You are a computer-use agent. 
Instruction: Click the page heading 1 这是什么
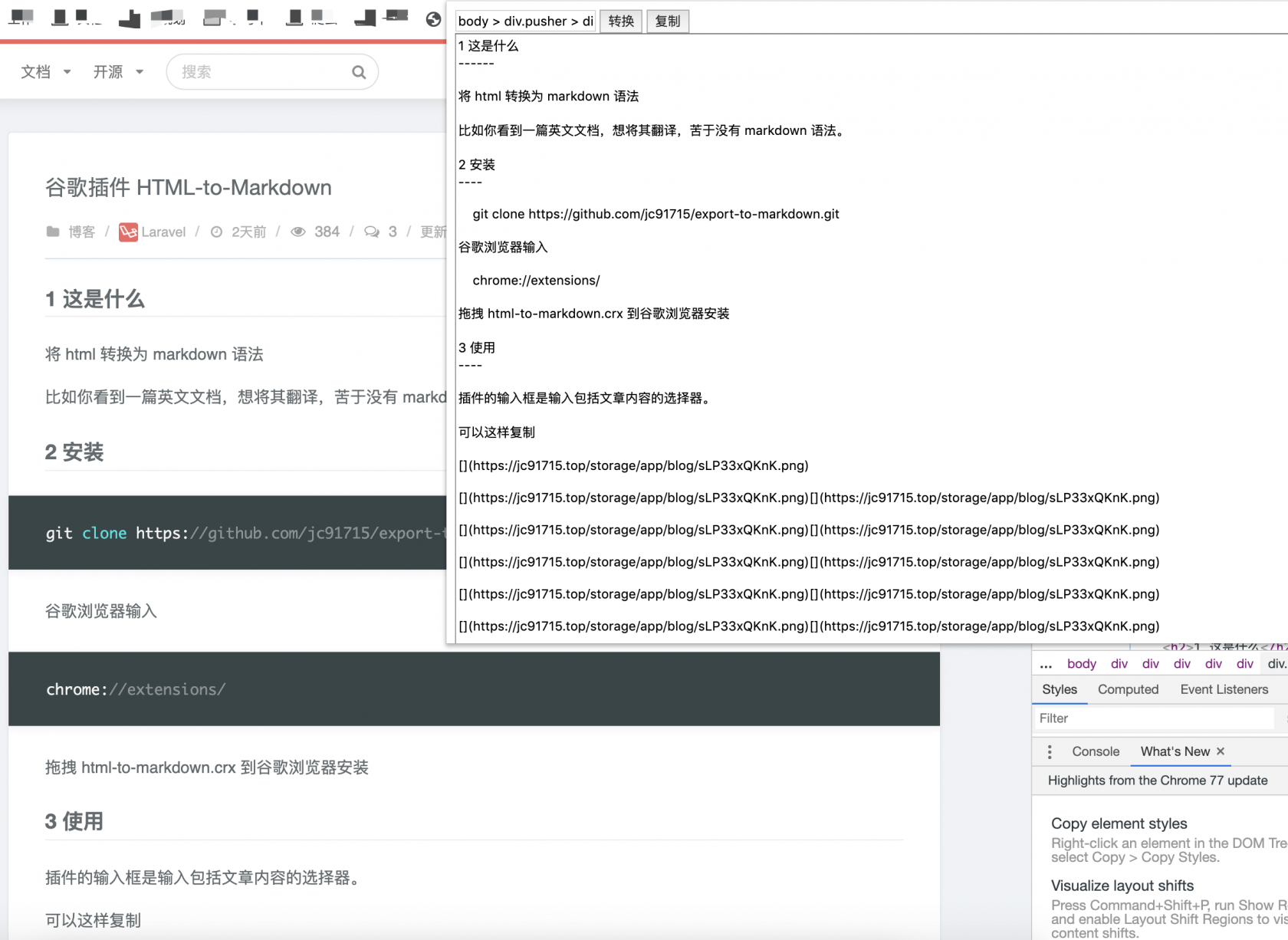[x=95, y=299]
